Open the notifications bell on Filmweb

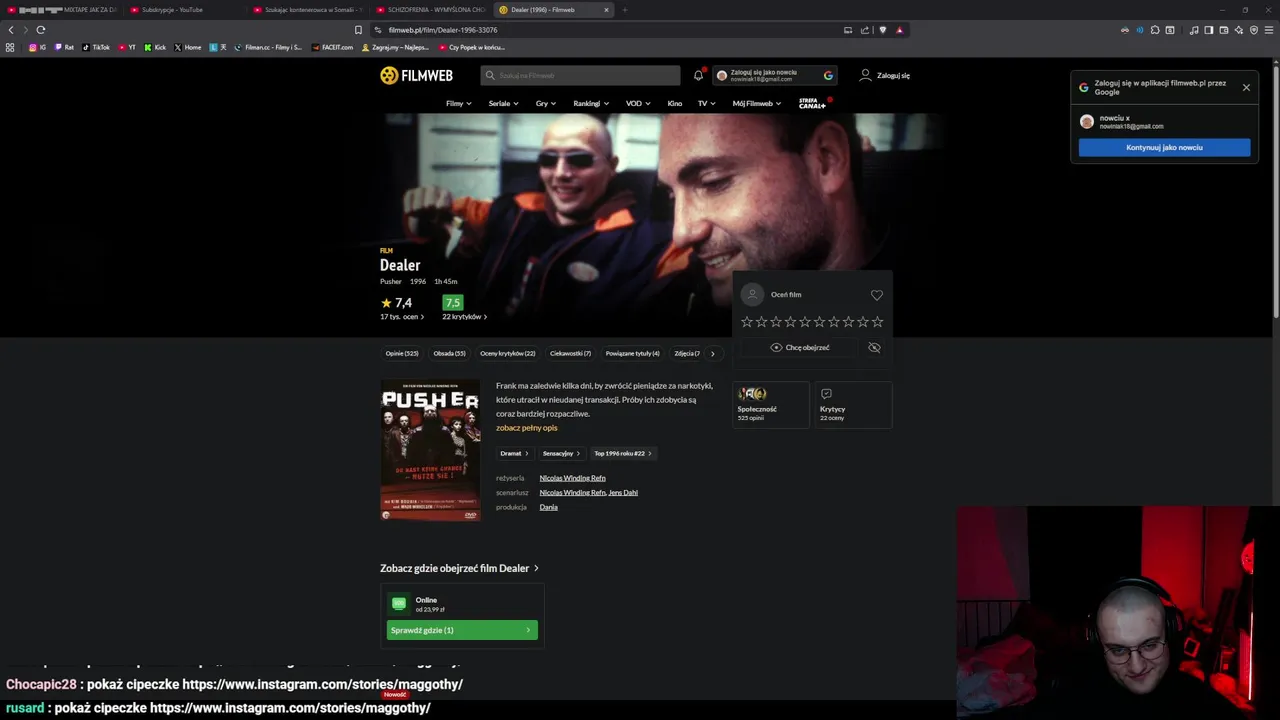[x=698, y=75]
